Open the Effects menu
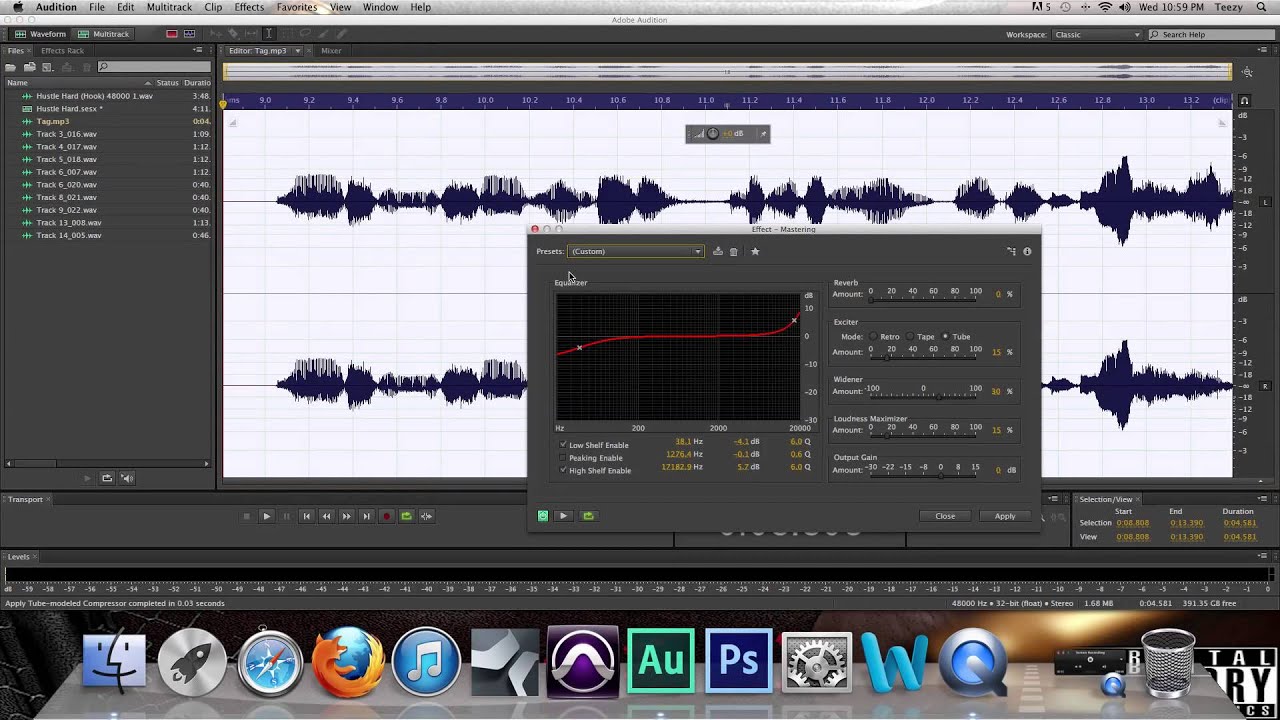The height and width of the screenshot is (720, 1280). (x=249, y=7)
